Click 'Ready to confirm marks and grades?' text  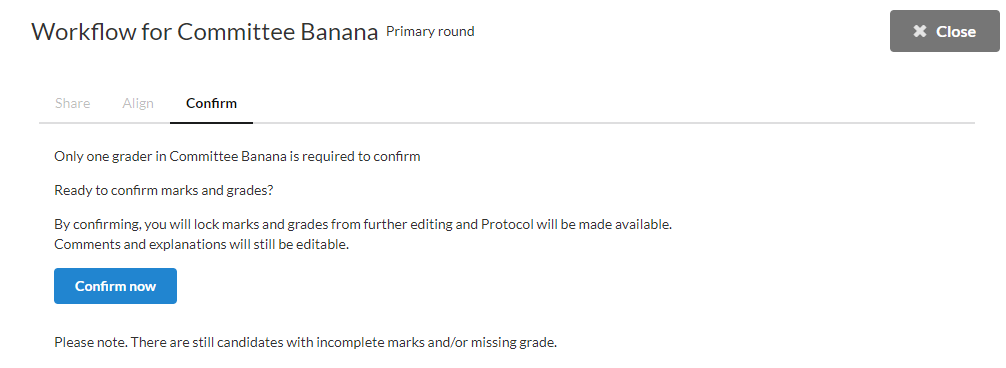(x=164, y=191)
